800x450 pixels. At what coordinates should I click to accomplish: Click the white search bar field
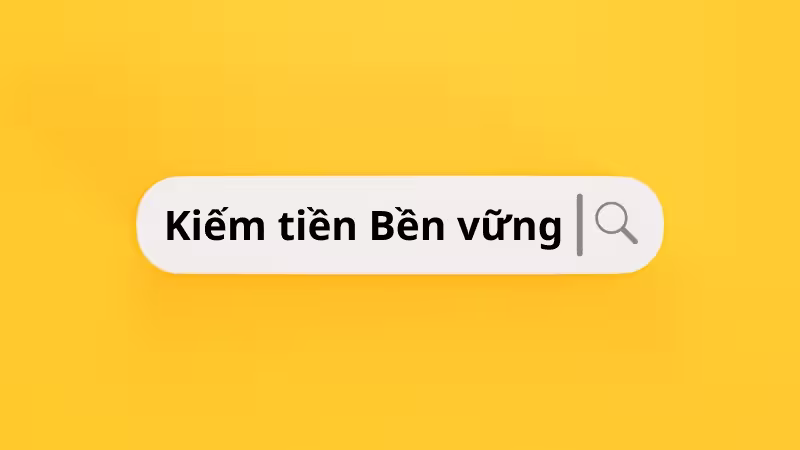click(400, 225)
